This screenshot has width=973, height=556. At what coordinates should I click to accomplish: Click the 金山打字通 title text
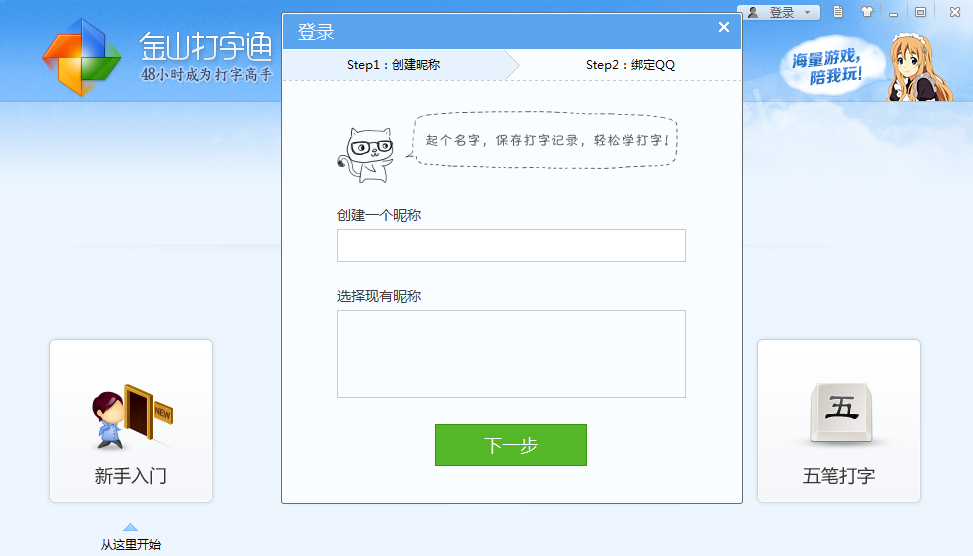coord(206,47)
